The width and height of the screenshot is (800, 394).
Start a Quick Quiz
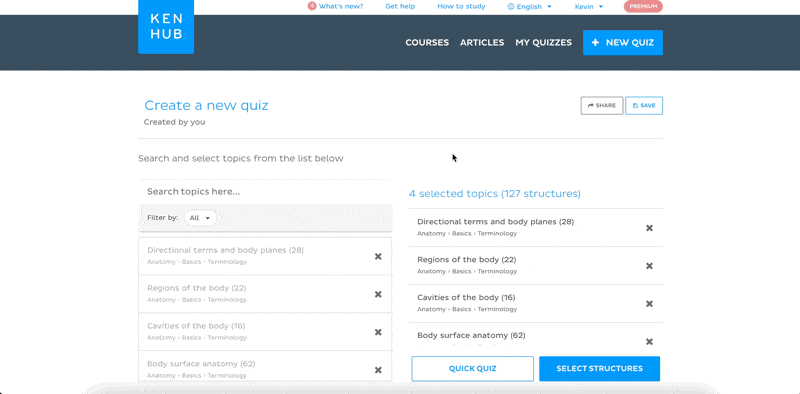coord(472,368)
